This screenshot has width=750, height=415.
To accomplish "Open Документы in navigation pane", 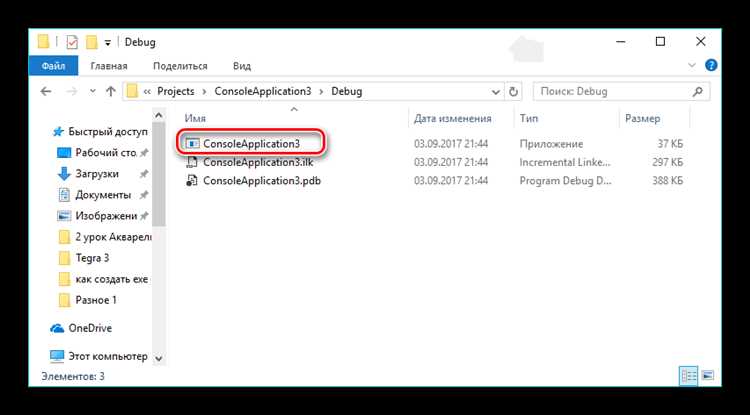I will pos(103,195).
